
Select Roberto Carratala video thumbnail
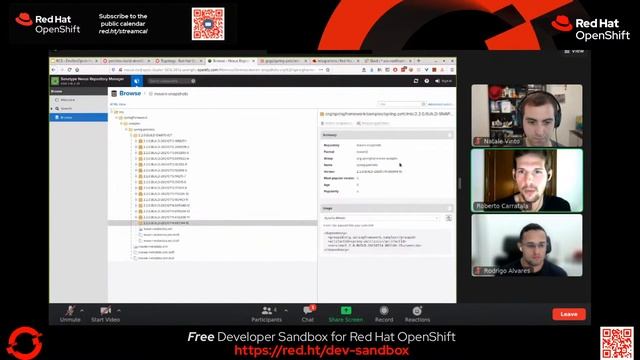pos(527,180)
